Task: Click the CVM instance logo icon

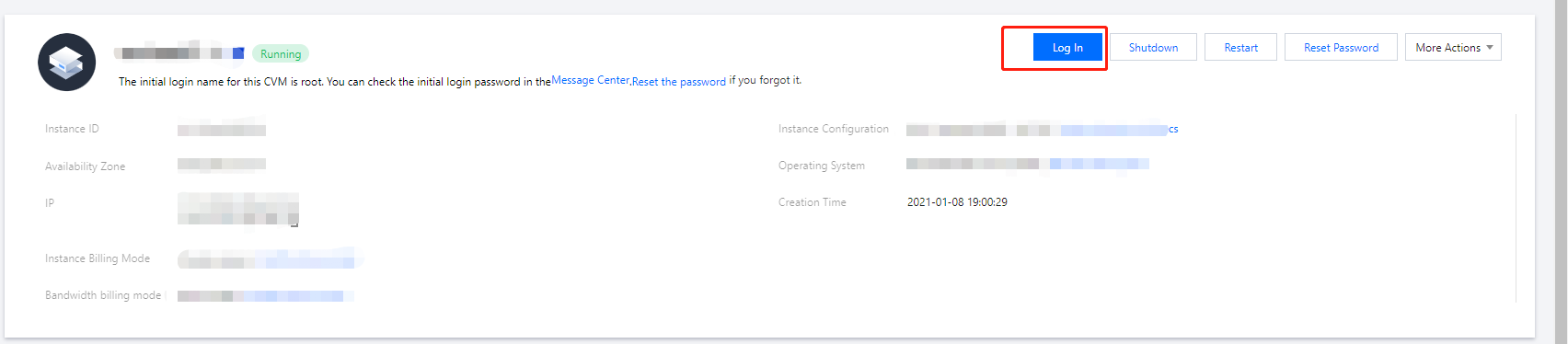Action: point(67,63)
